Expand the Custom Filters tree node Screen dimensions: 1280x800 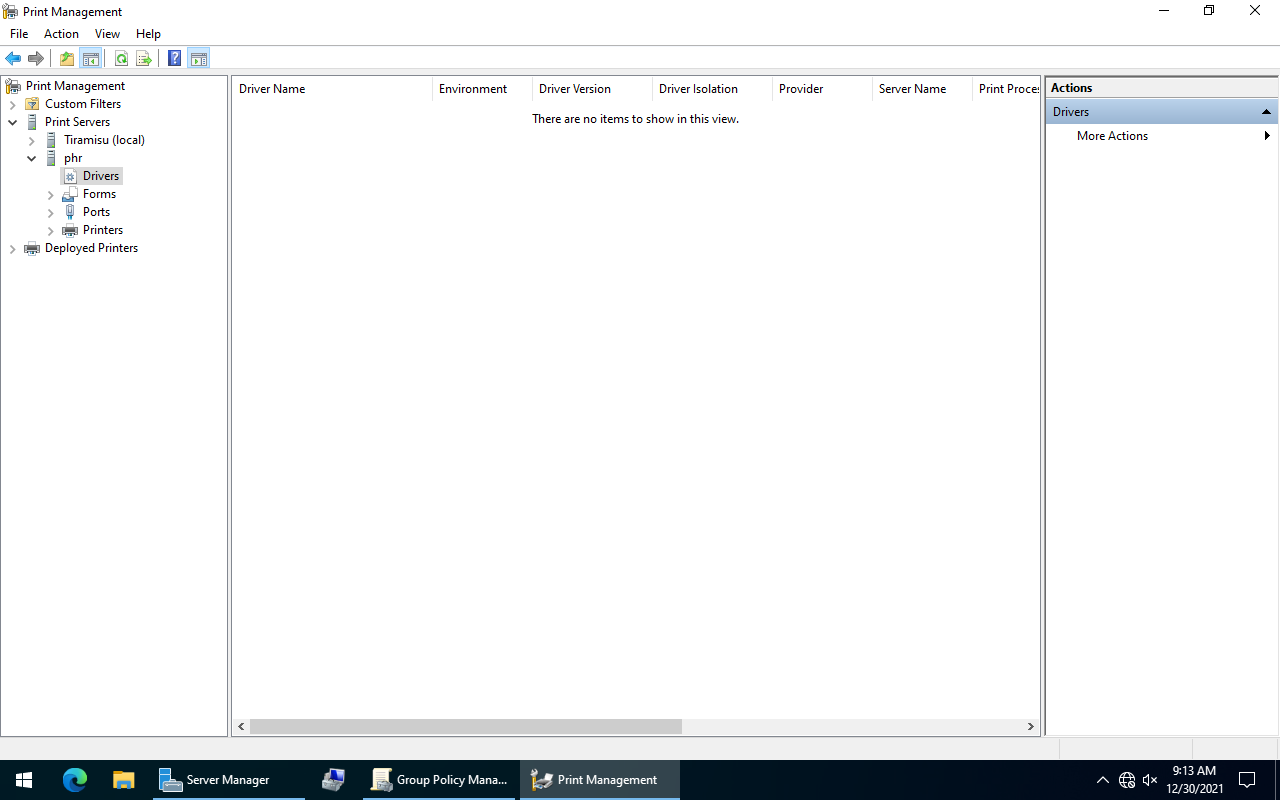point(13,104)
